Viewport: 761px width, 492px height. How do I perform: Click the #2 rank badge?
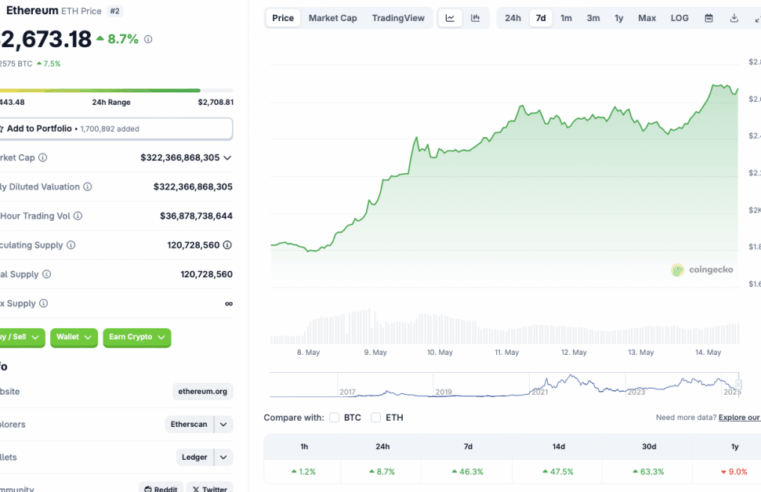[x=115, y=11]
